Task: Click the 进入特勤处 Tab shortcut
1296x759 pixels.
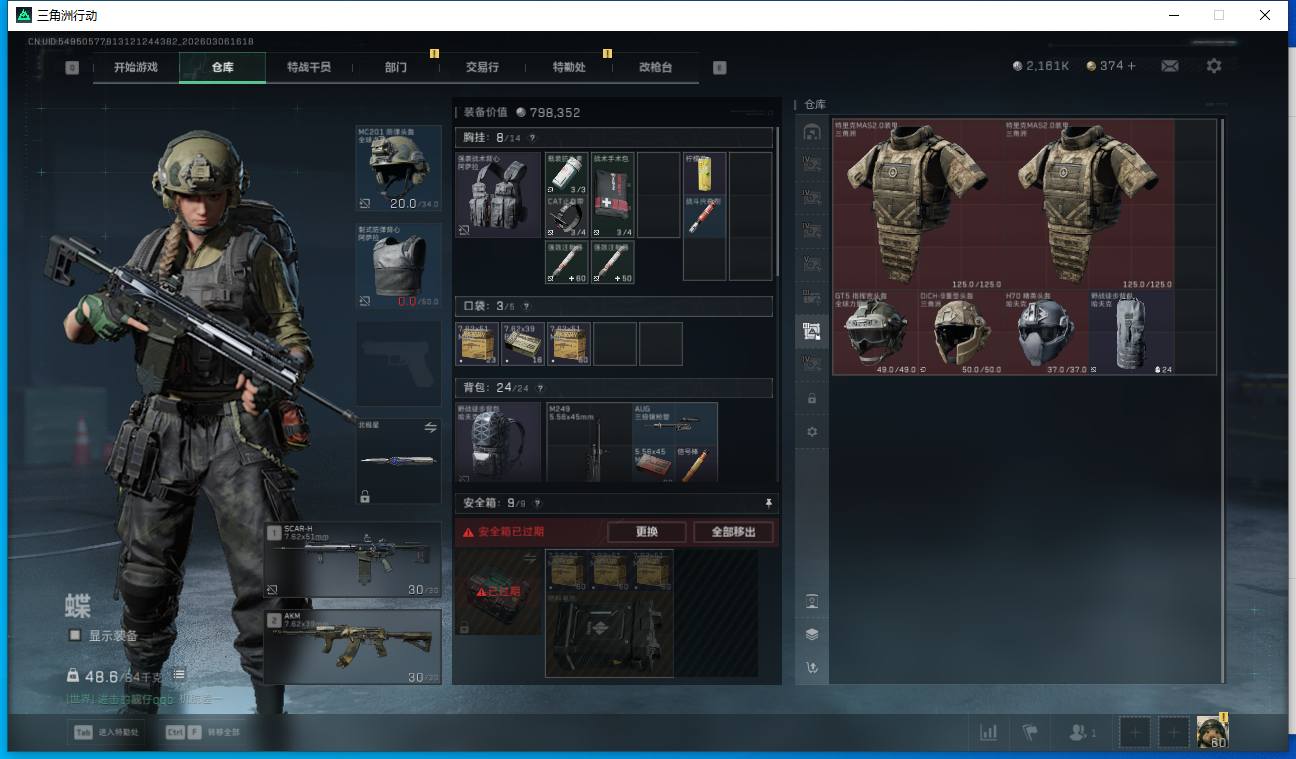Action: [108, 732]
